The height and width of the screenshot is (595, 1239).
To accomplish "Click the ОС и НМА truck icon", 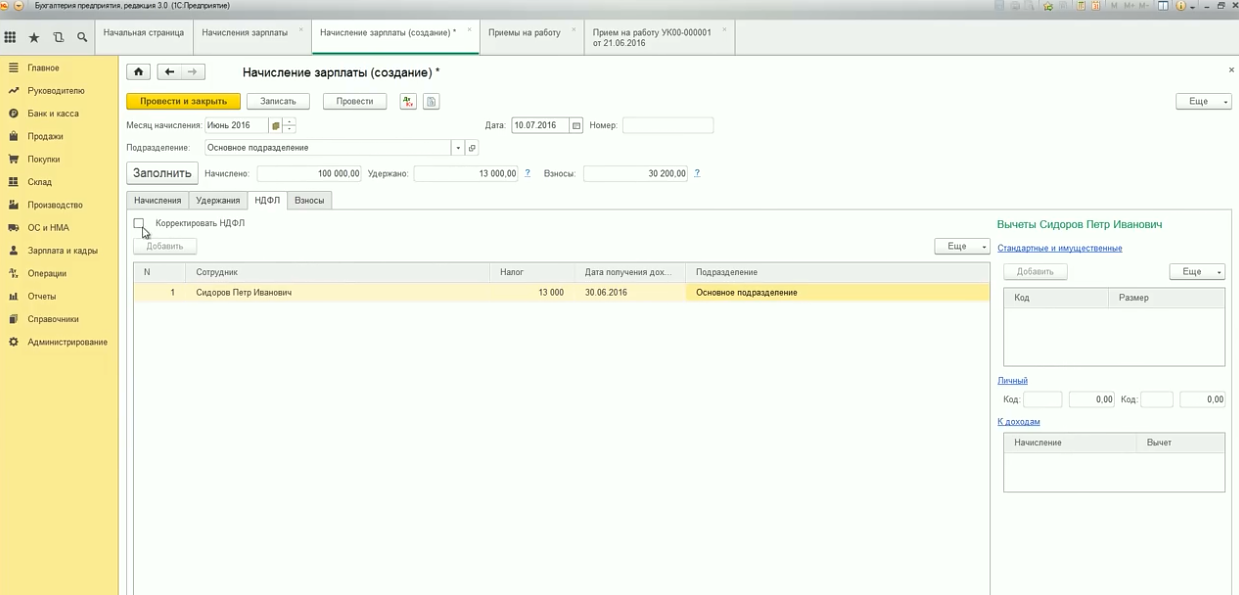I will (14, 228).
